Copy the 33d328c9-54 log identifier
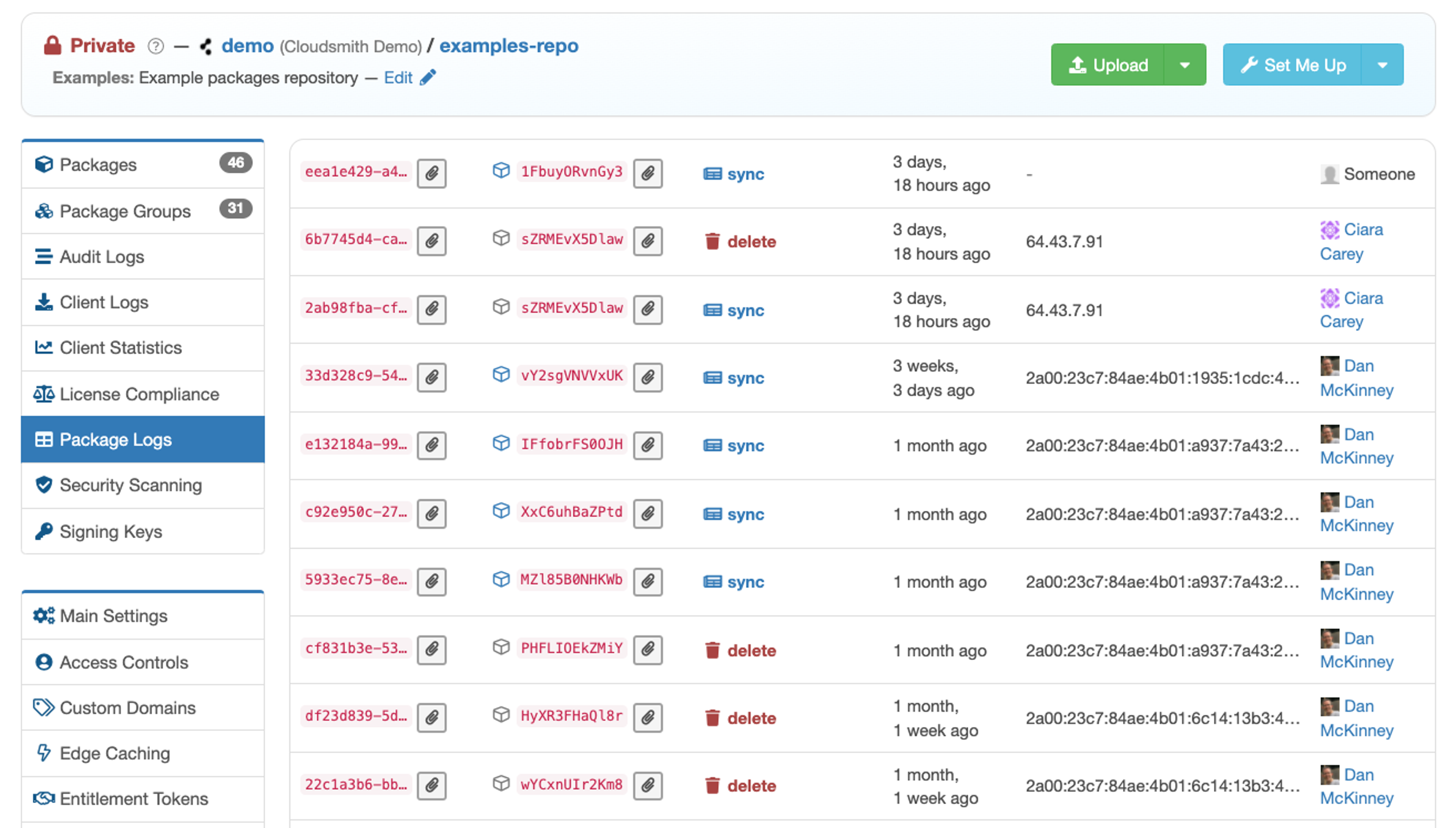Viewport: 1456px width, 828px height. click(431, 377)
